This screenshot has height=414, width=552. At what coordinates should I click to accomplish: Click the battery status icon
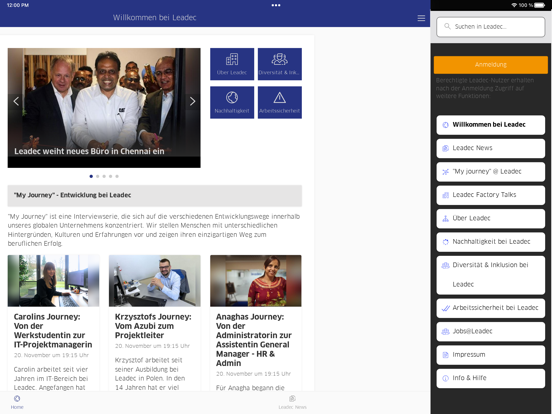539,5
